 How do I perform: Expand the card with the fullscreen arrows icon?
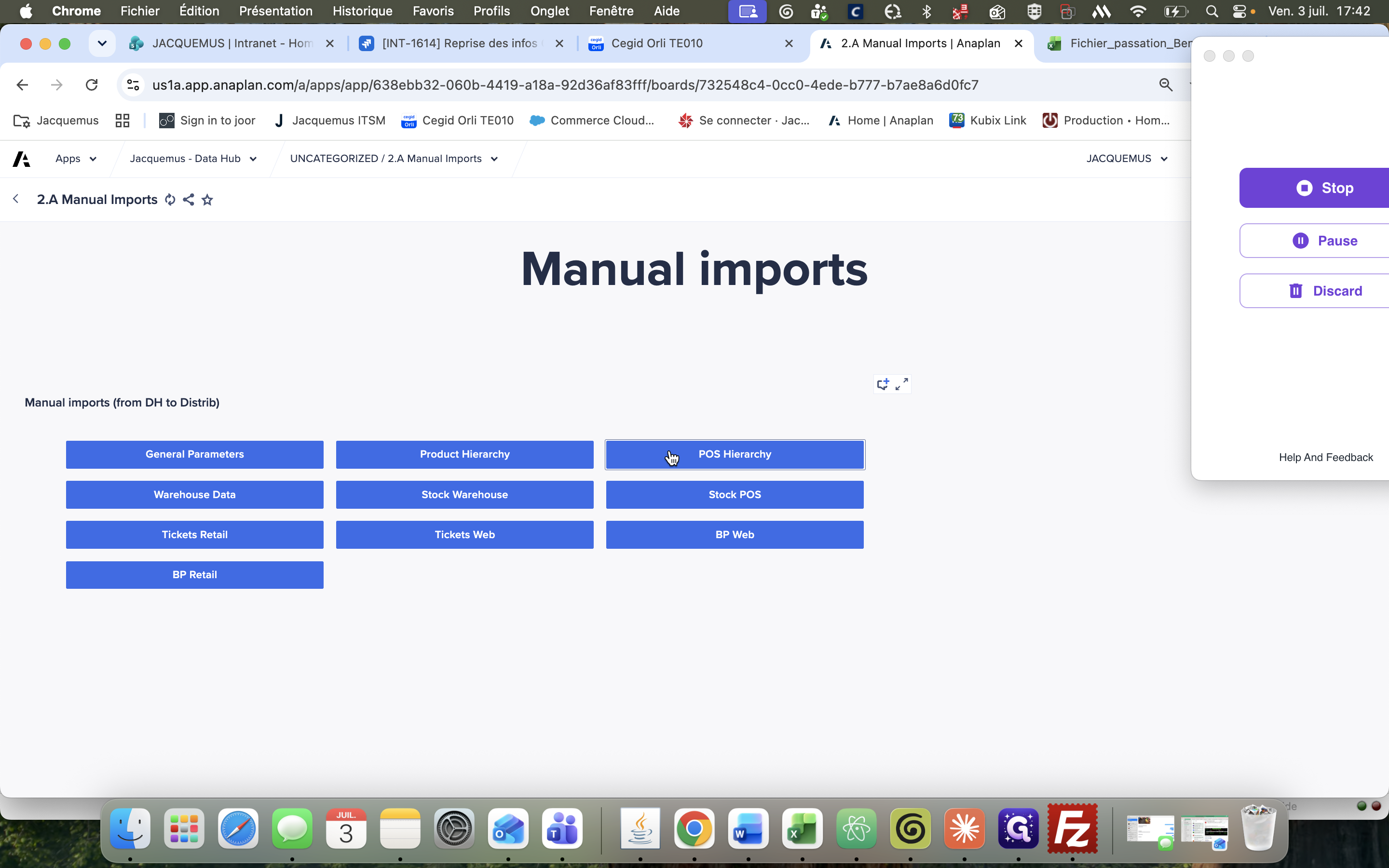(x=902, y=384)
